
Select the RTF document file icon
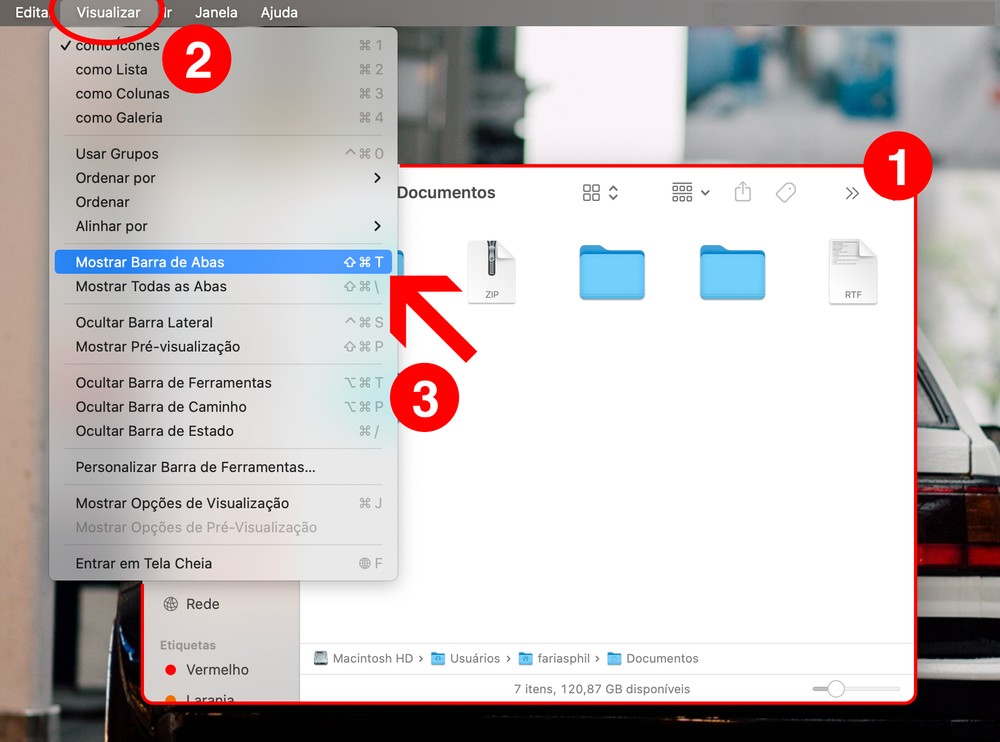(x=852, y=272)
